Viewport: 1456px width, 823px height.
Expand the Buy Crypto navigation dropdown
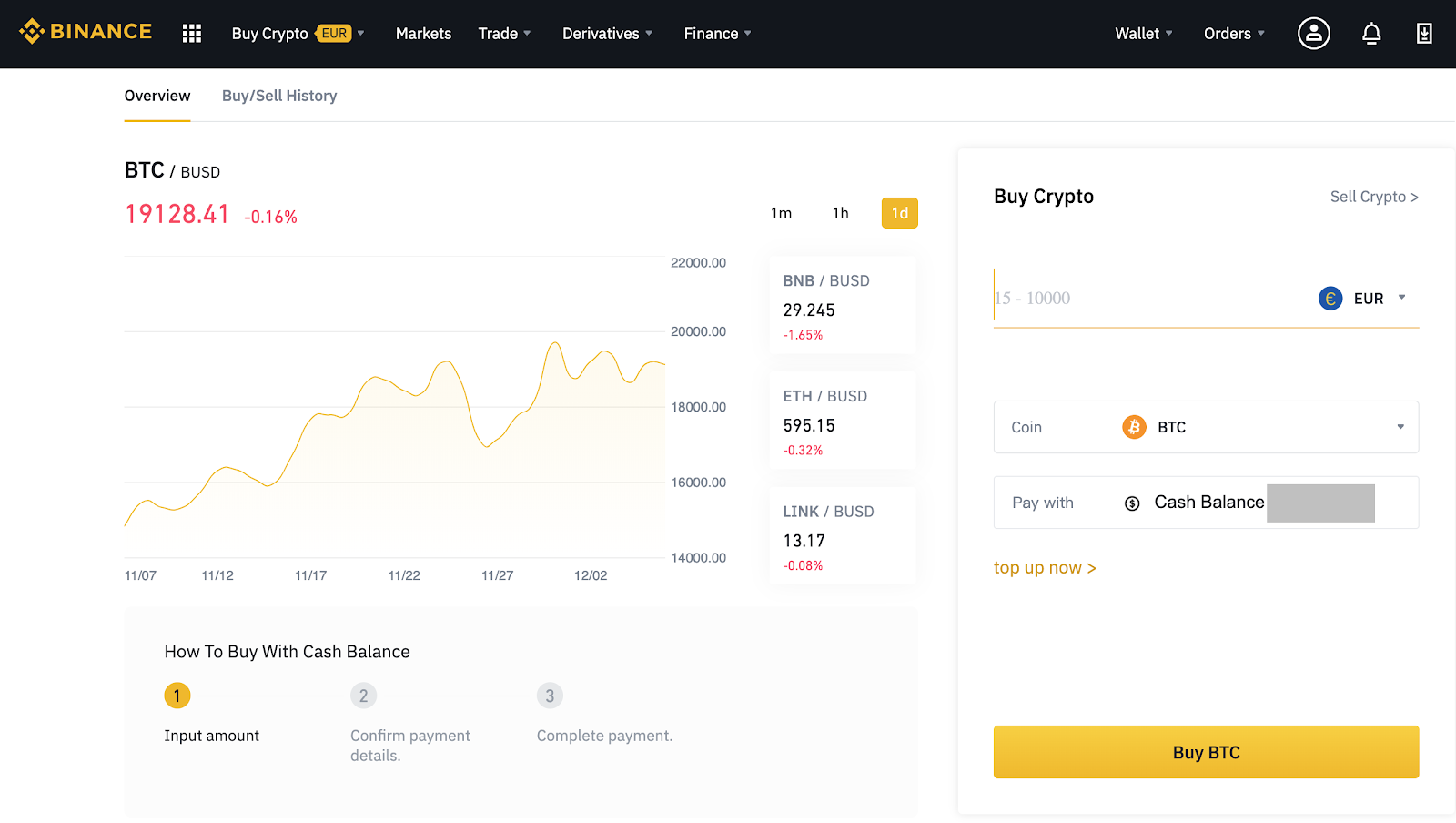[298, 34]
